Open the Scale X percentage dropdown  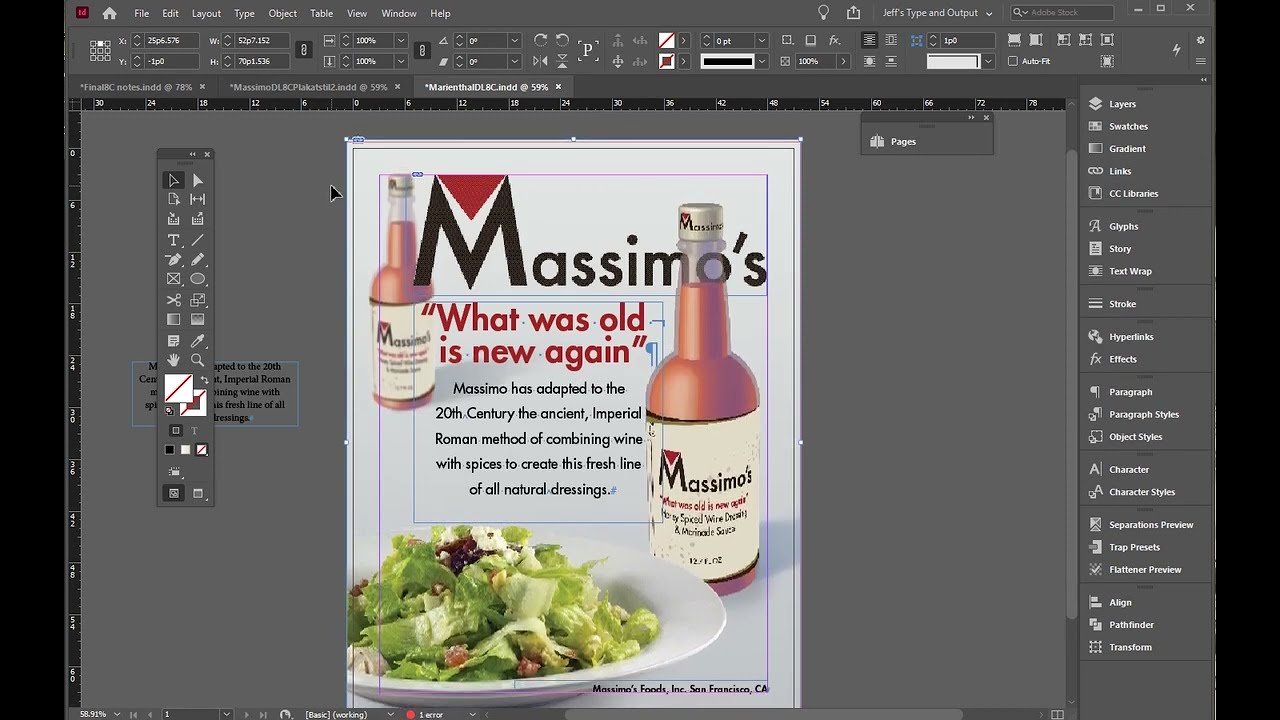(400, 41)
